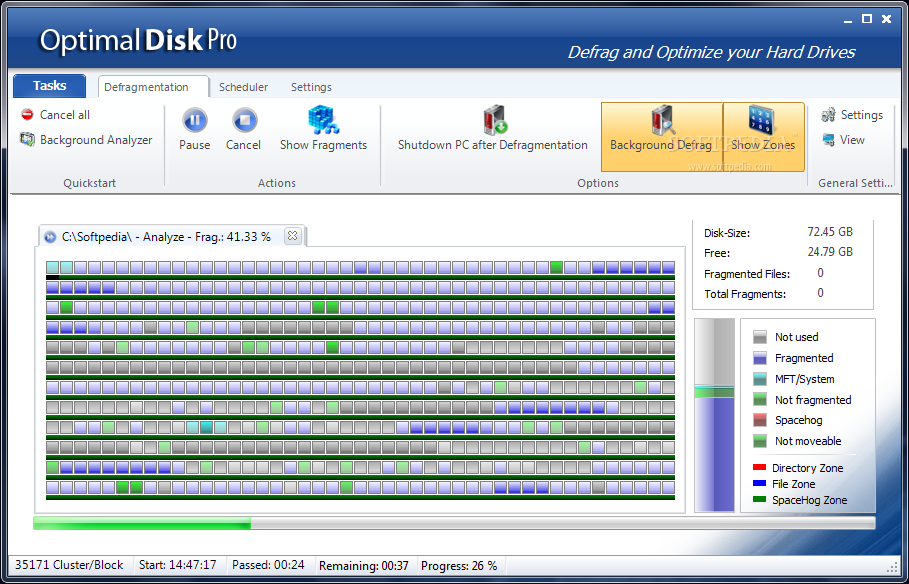Click the Free value 24.79 GB

[x=830, y=252]
